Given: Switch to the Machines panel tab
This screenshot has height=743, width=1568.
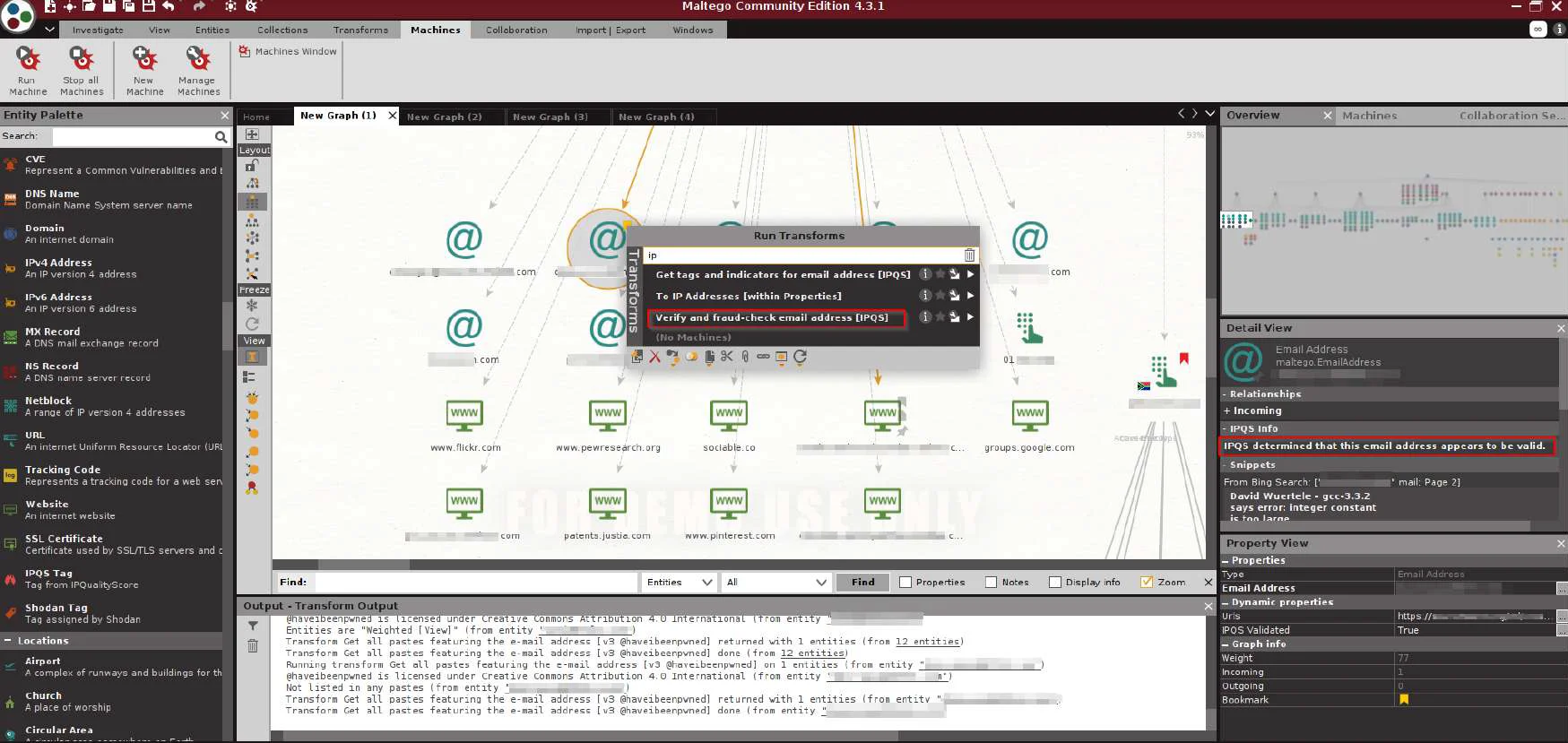Looking at the screenshot, I should pyautogui.click(x=1369, y=116).
